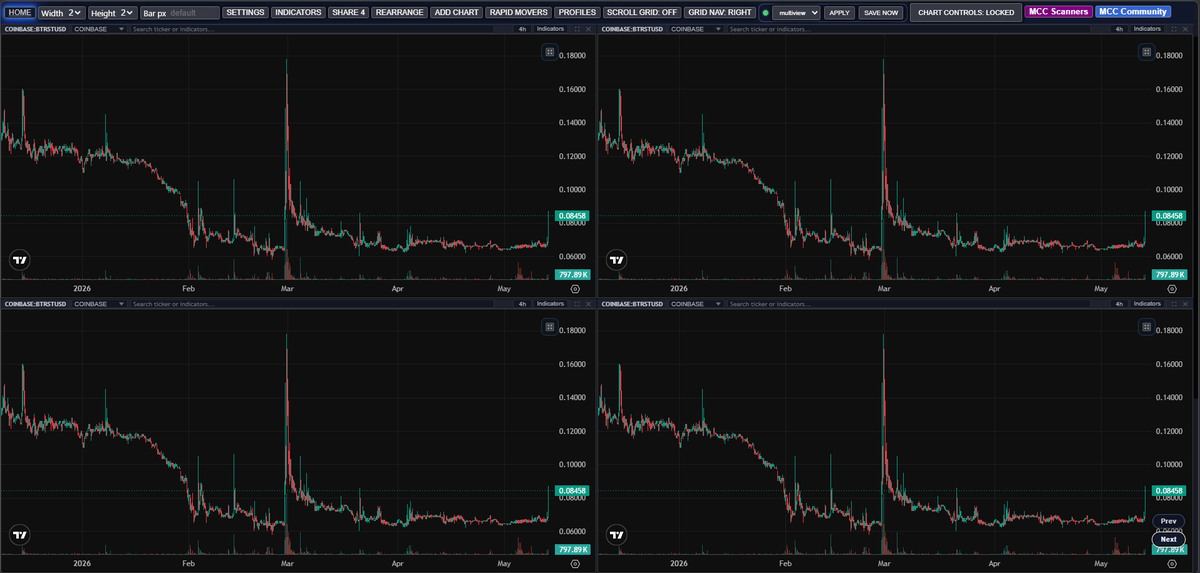Viewport: 1200px width, 573px height.
Task: Click the SHARE 4 button
Action: pyautogui.click(x=348, y=13)
